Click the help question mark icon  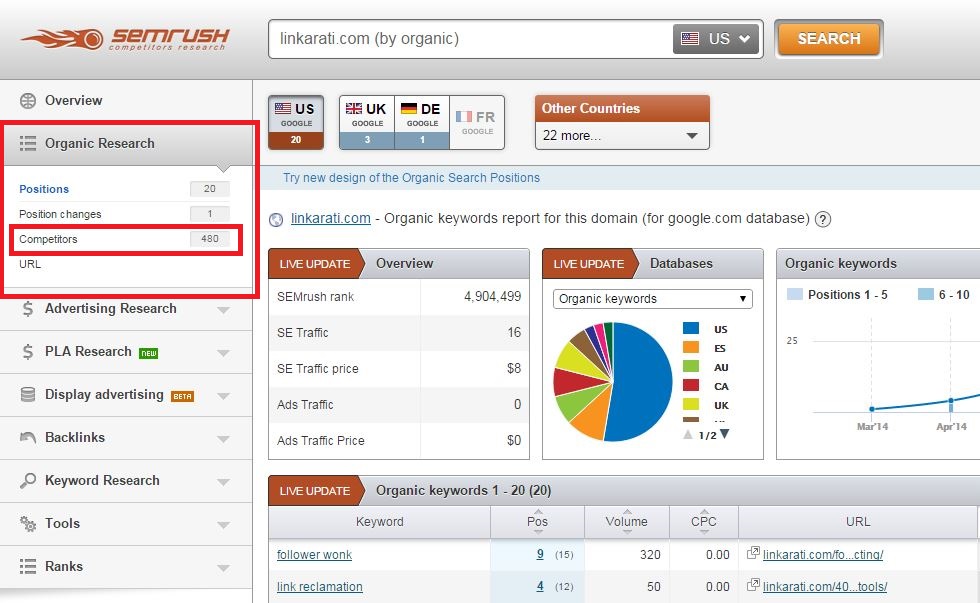[x=823, y=219]
